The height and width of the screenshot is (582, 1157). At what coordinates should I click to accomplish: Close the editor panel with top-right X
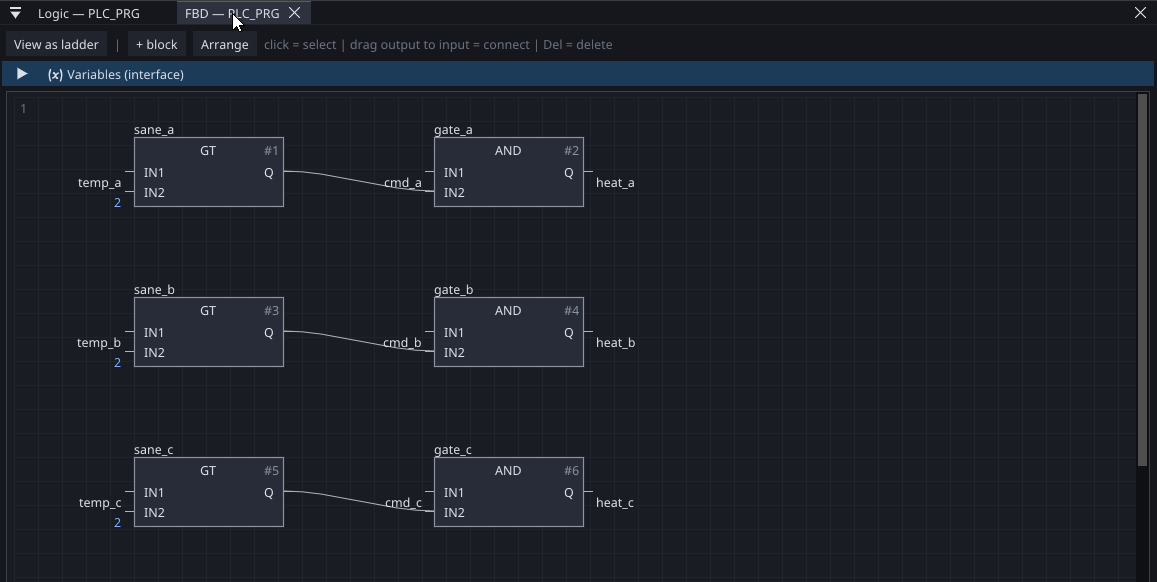[x=1140, y=13]
